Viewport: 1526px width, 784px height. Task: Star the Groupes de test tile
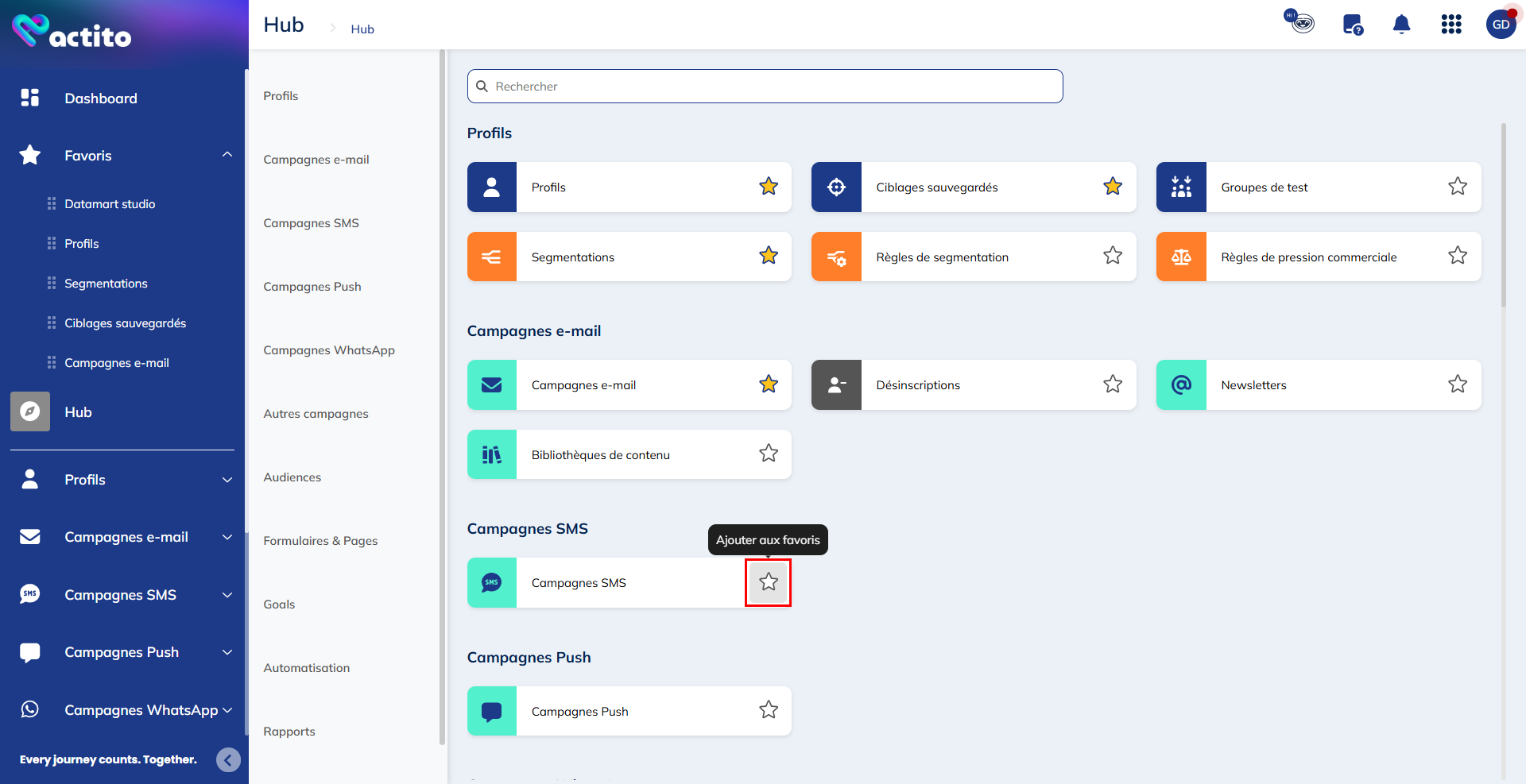[x=1457, y=187]
